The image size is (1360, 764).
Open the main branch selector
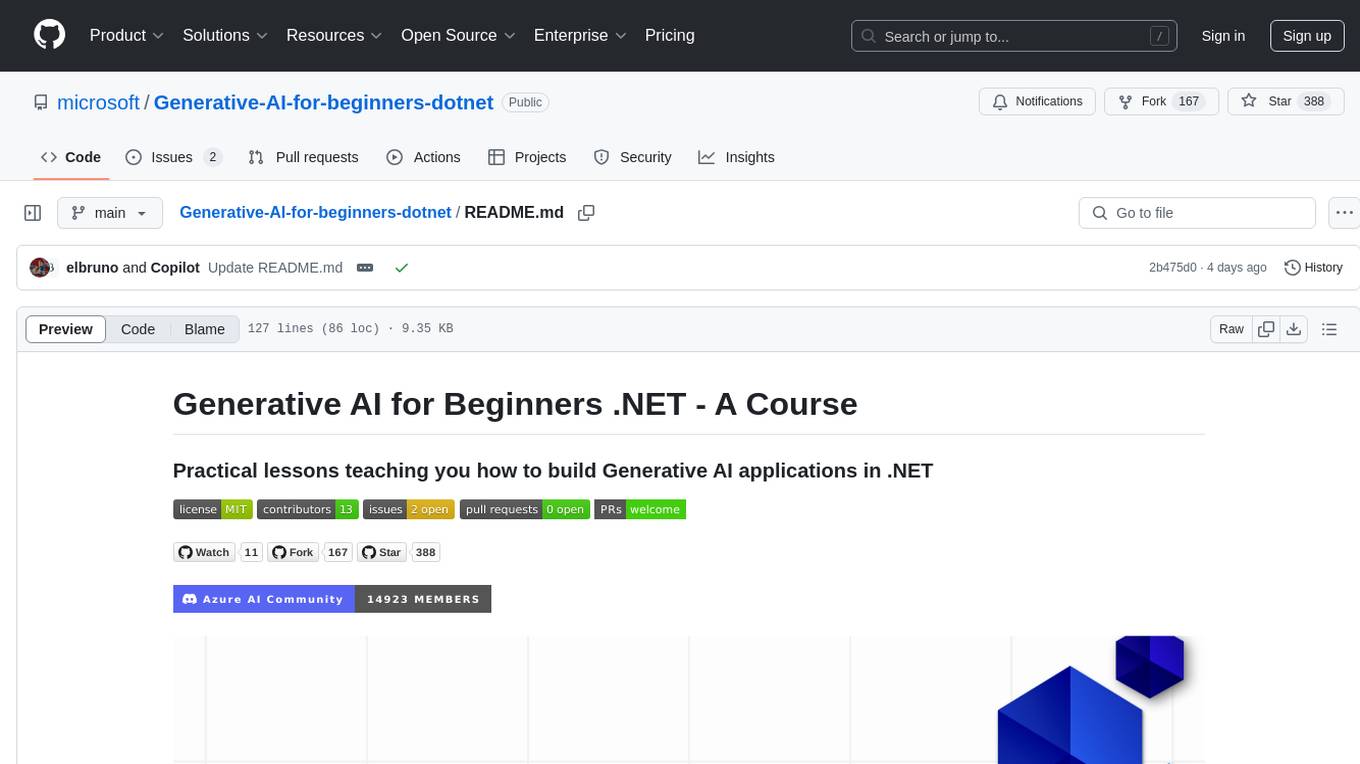pos(109,213)
